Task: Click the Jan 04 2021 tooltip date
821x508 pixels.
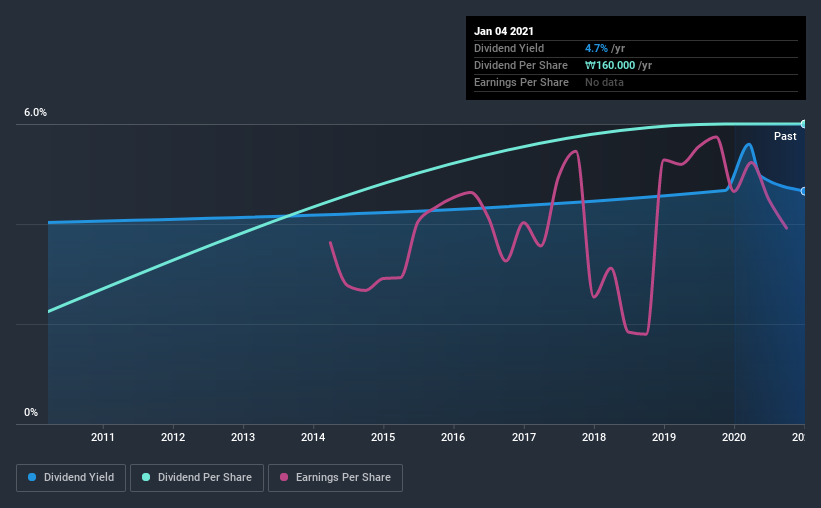Action: 504,31
